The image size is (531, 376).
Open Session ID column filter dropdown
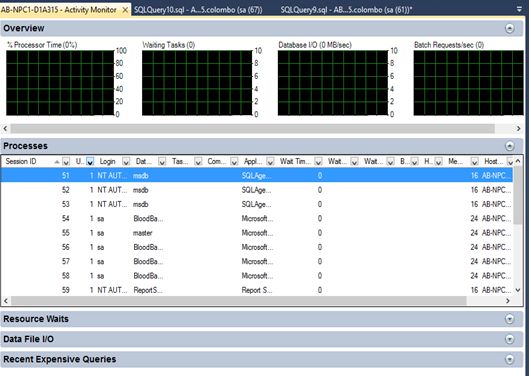click(66, 162)
